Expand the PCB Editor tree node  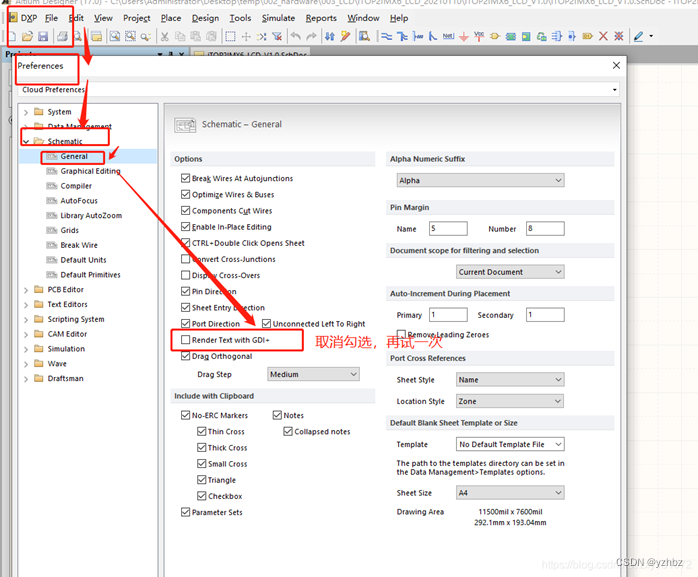coord(26,290)
